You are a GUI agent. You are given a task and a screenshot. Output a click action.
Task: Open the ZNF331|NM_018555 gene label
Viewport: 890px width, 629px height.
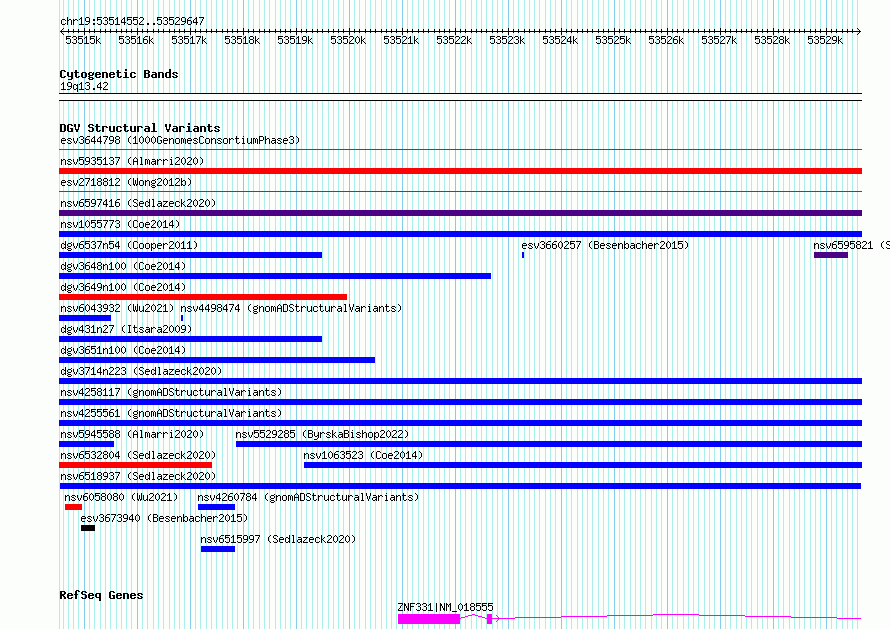point(446,607)
